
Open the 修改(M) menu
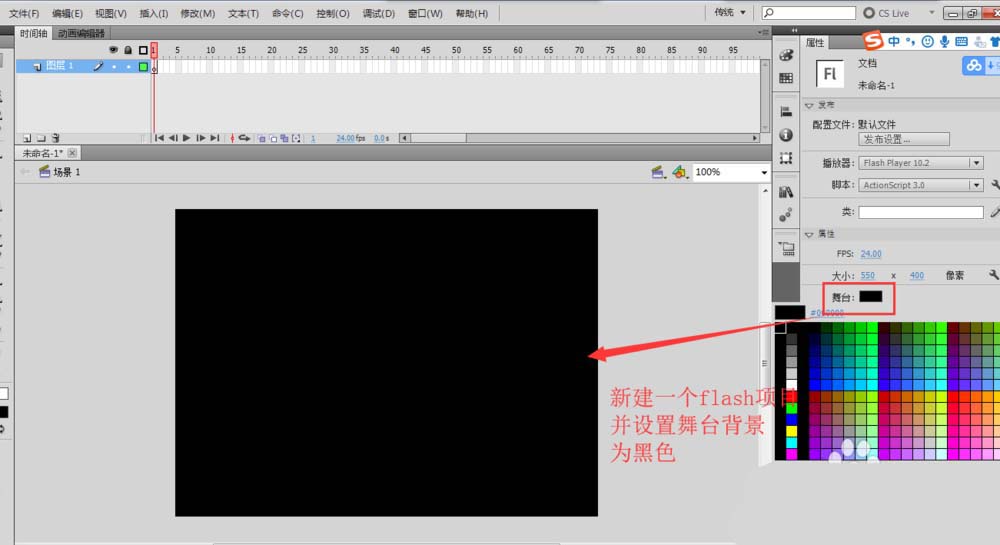click(x=198, y=13)
